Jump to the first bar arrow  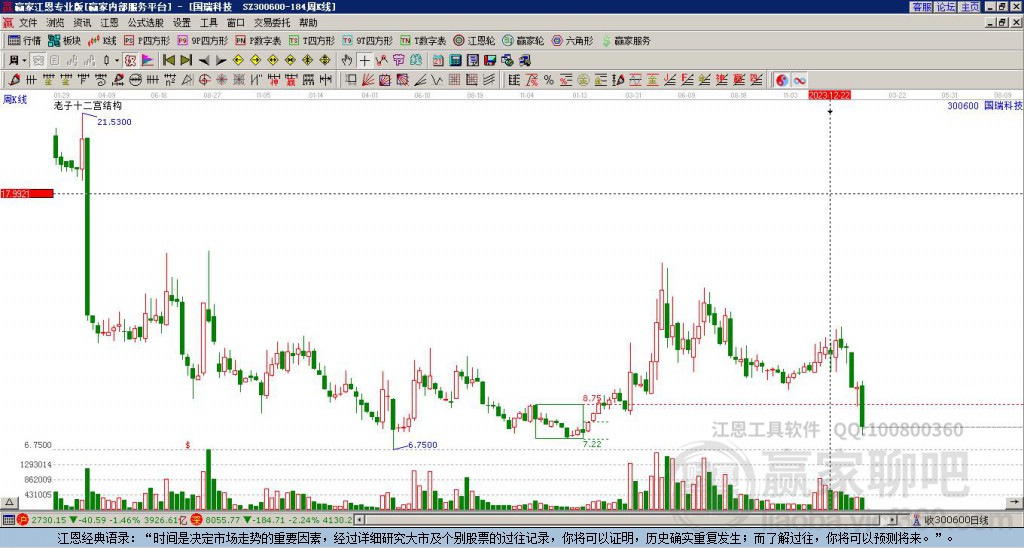point(168,61)
